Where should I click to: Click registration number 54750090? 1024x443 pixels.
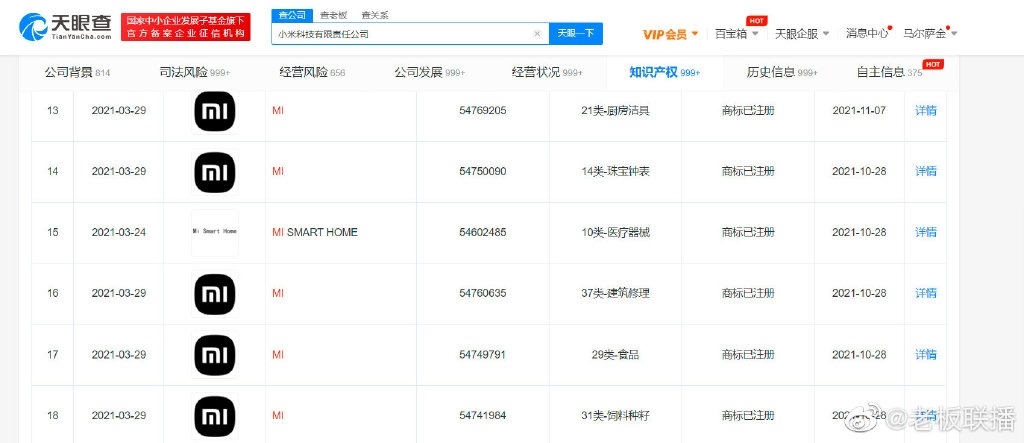pos(483,171)
